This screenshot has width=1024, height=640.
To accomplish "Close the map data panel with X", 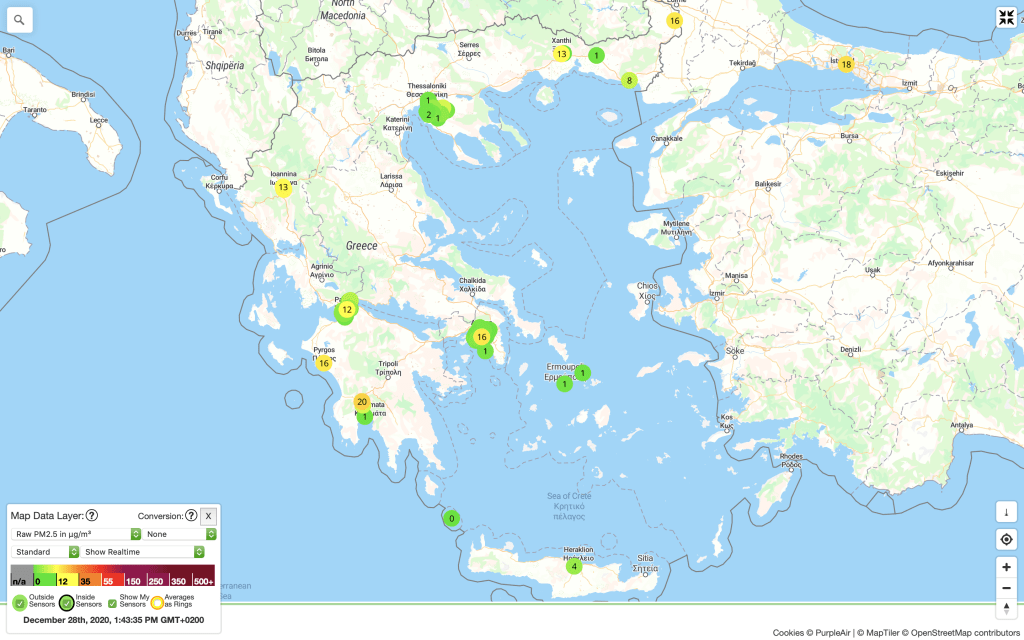I will [x=208, y=516].
